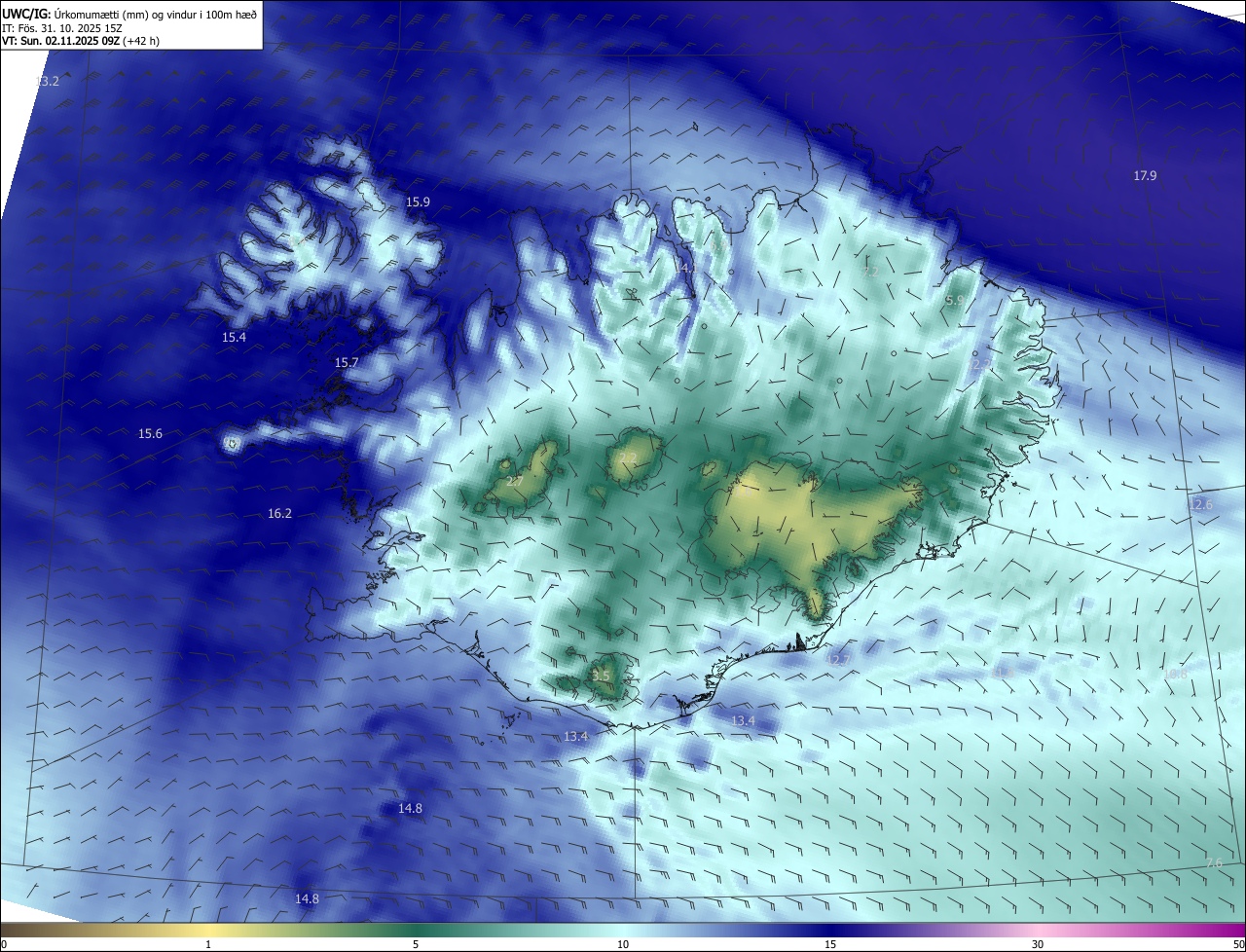Pick the yellow colorbar segment above 1

tap(208, 930)
